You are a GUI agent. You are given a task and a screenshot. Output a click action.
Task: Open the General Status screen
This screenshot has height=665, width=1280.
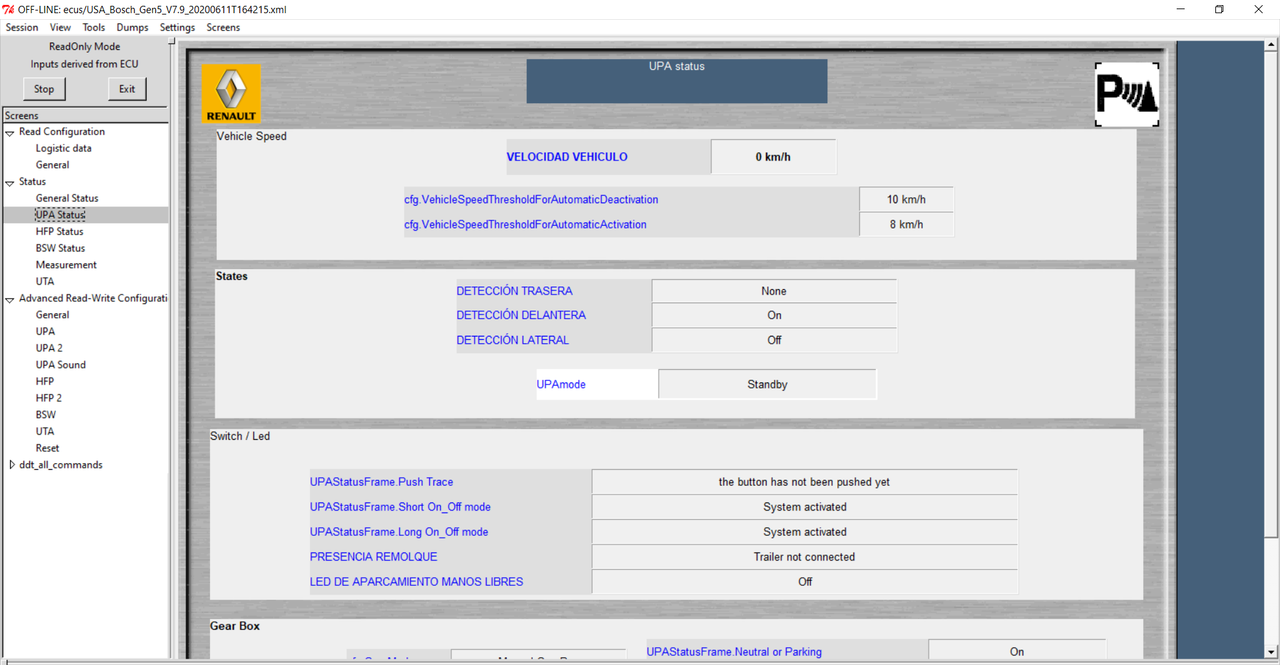tap(67, 198)
